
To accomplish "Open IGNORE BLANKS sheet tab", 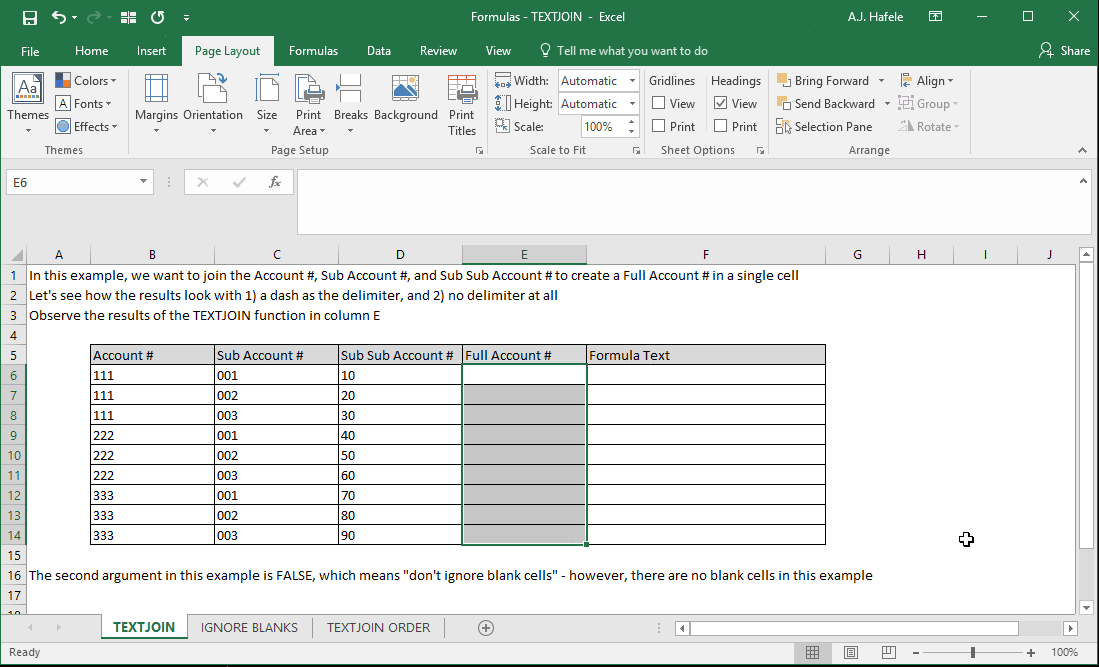I will coord(250,628).
